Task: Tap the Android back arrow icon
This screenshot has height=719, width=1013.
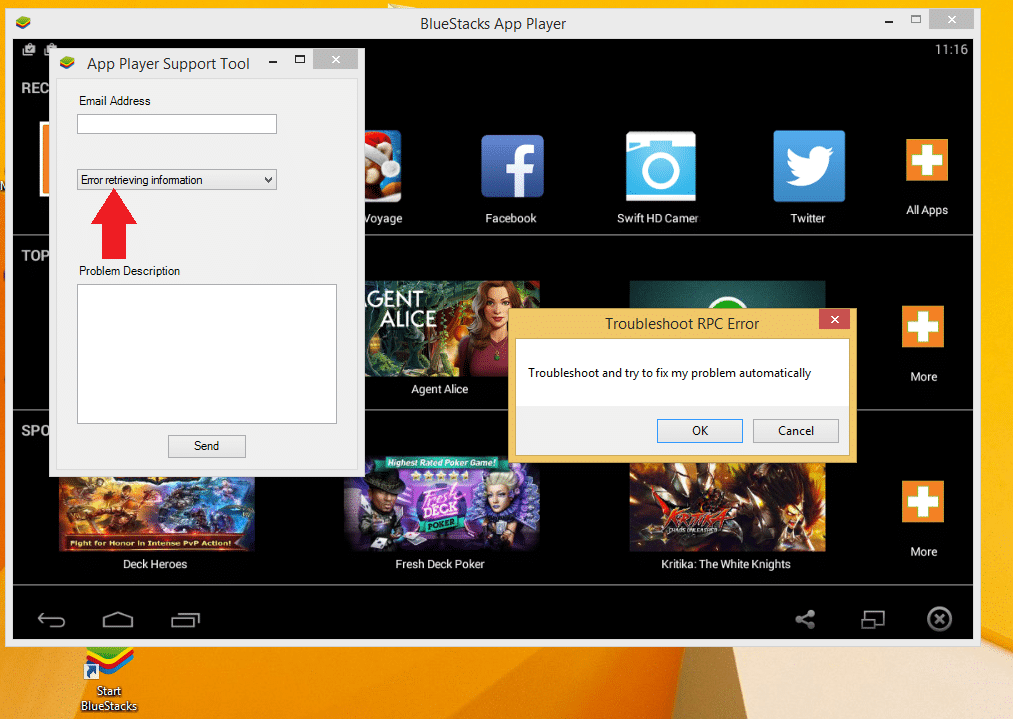Action: point(51,620)
